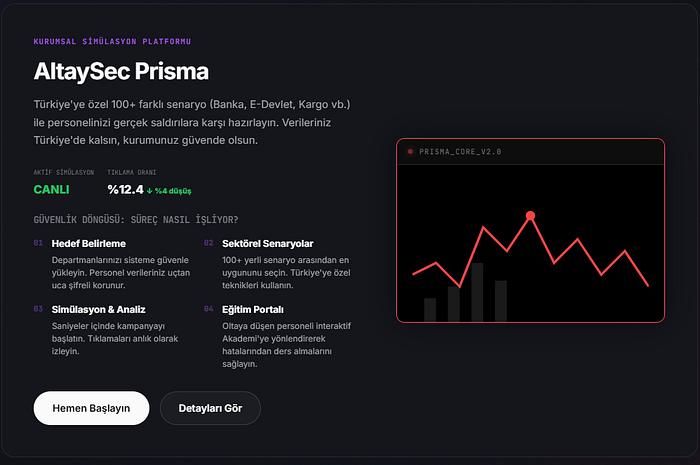Click the tallest gray bar in chart

click(477, 292)
